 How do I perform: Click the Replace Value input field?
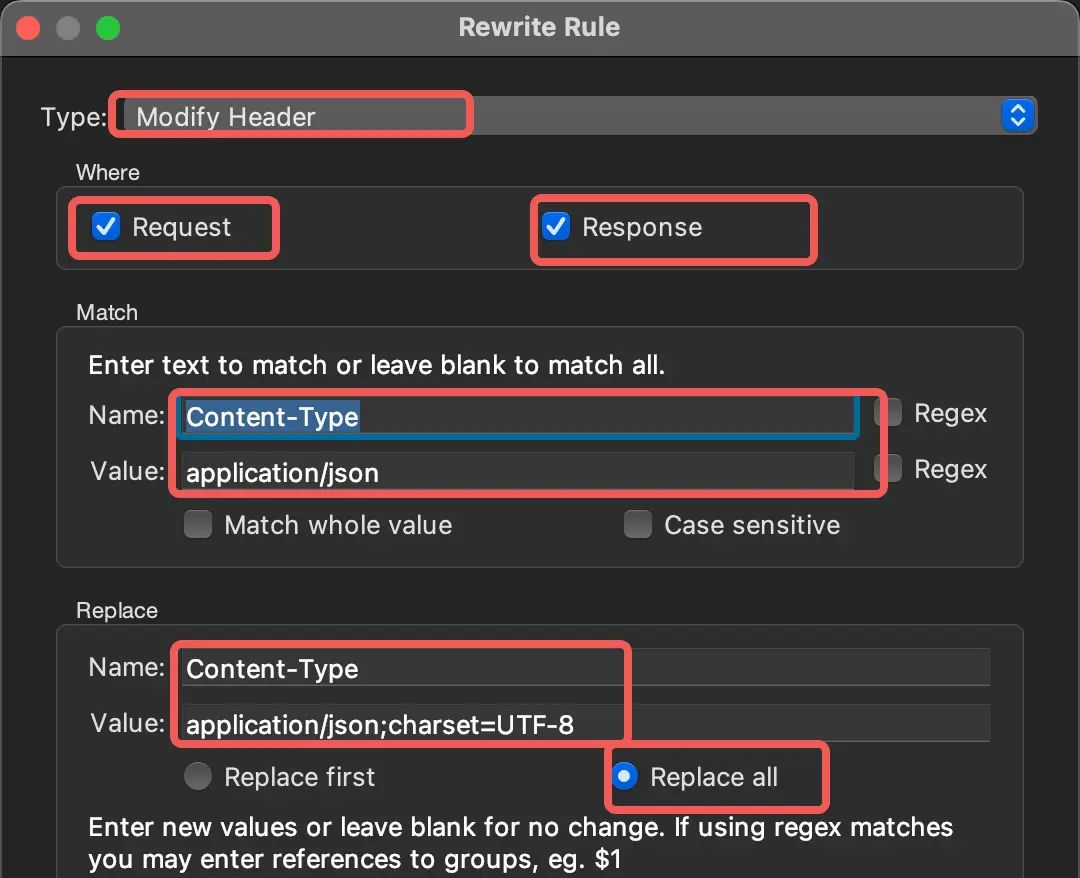(586, 724)
